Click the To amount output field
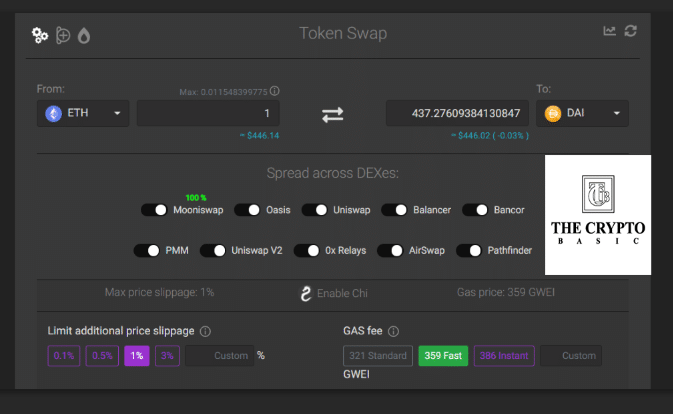The image size is (673, 414). tap(457, 113)
